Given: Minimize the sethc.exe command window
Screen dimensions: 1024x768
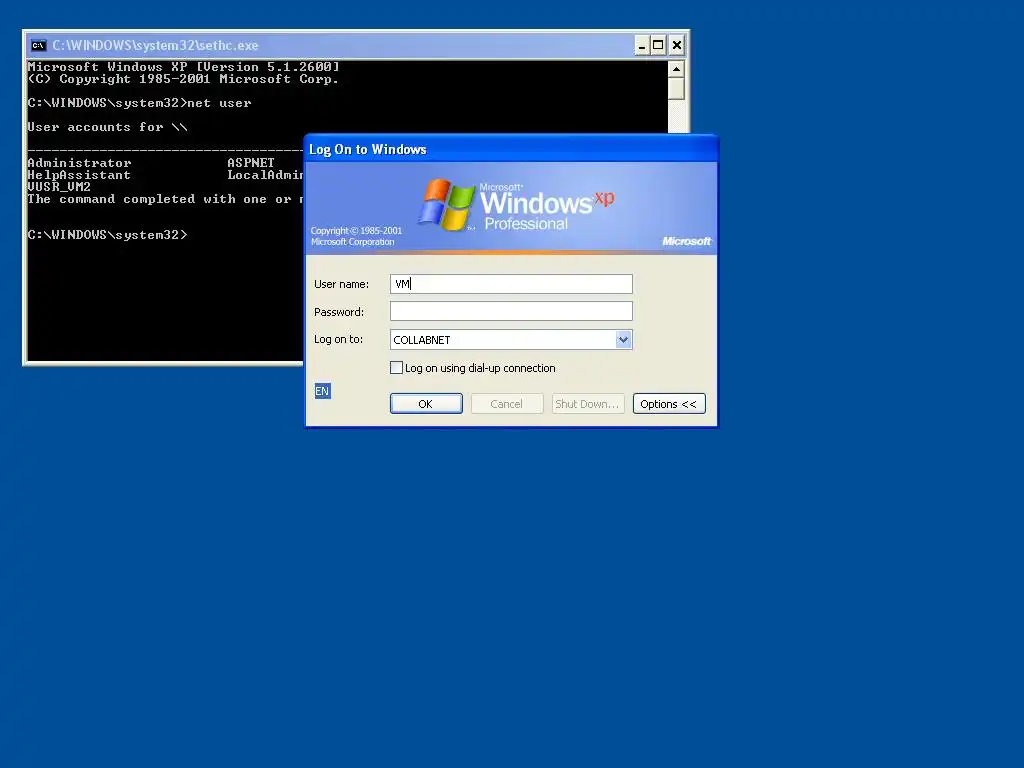Looking at the screenshot, I should tap(642, 45).
